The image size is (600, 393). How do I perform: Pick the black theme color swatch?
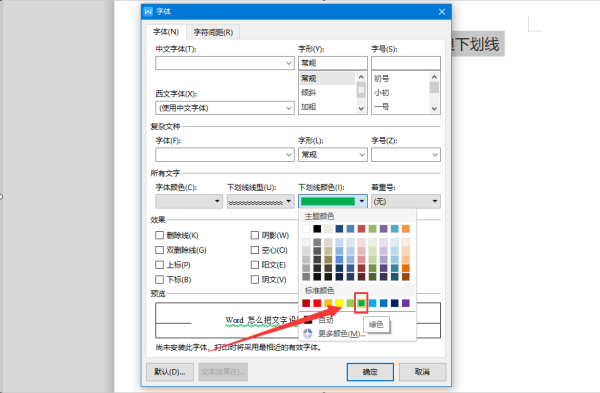317,229
